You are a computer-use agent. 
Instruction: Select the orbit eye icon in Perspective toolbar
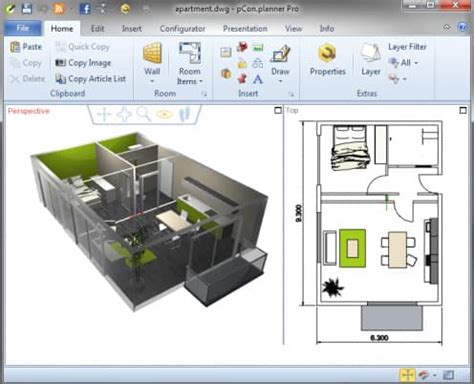point(164,114)
